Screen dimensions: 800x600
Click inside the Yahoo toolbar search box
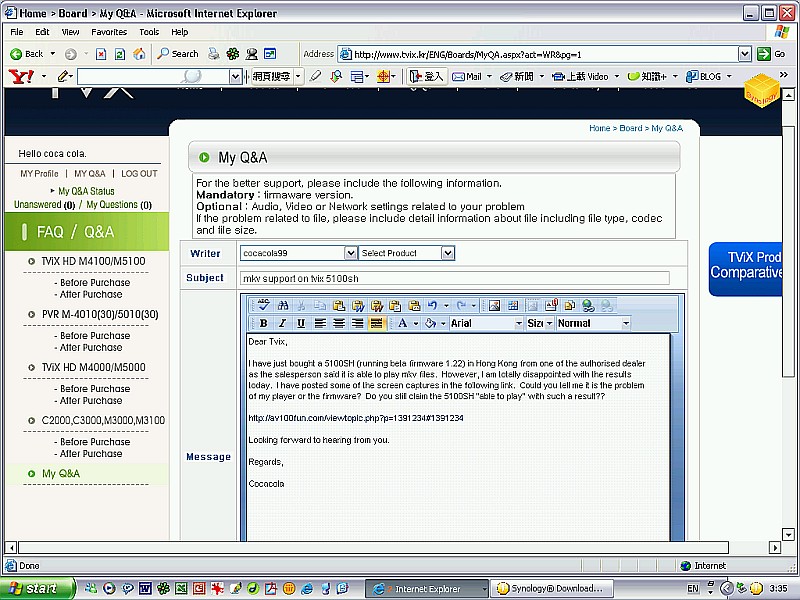pos(153,77)
